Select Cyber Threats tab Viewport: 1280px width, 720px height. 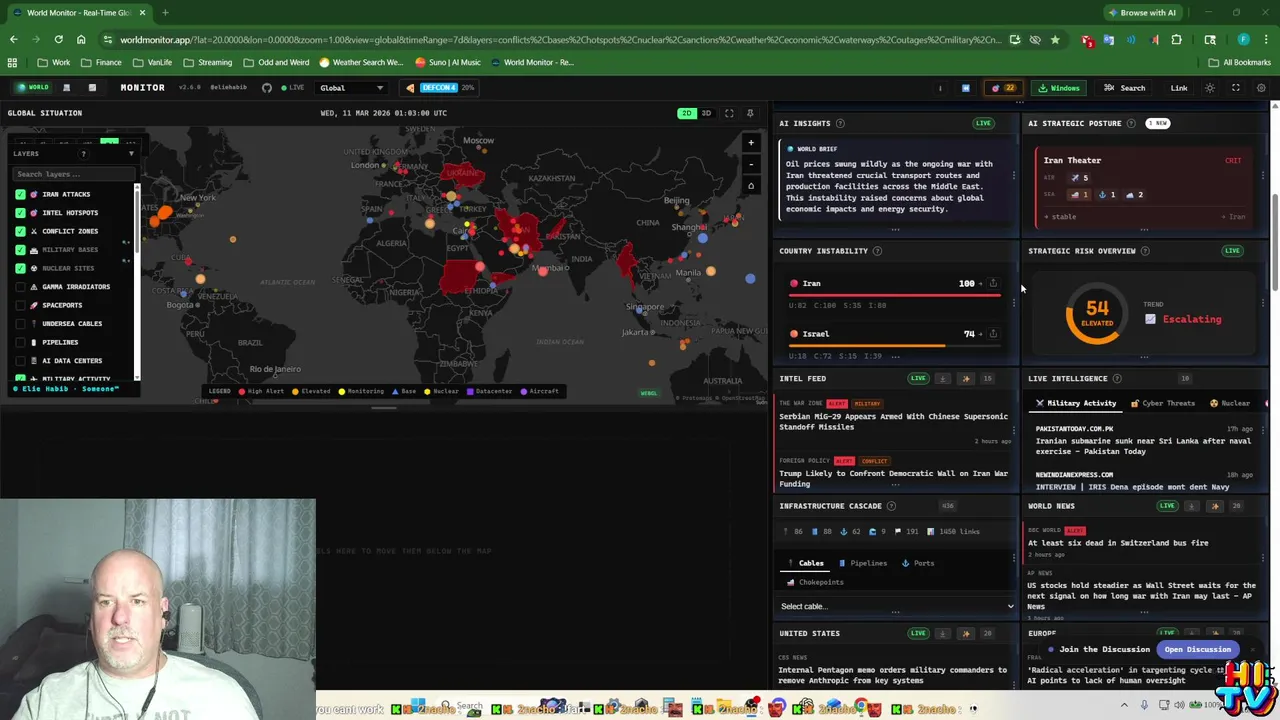click(x=1162, y=403)
